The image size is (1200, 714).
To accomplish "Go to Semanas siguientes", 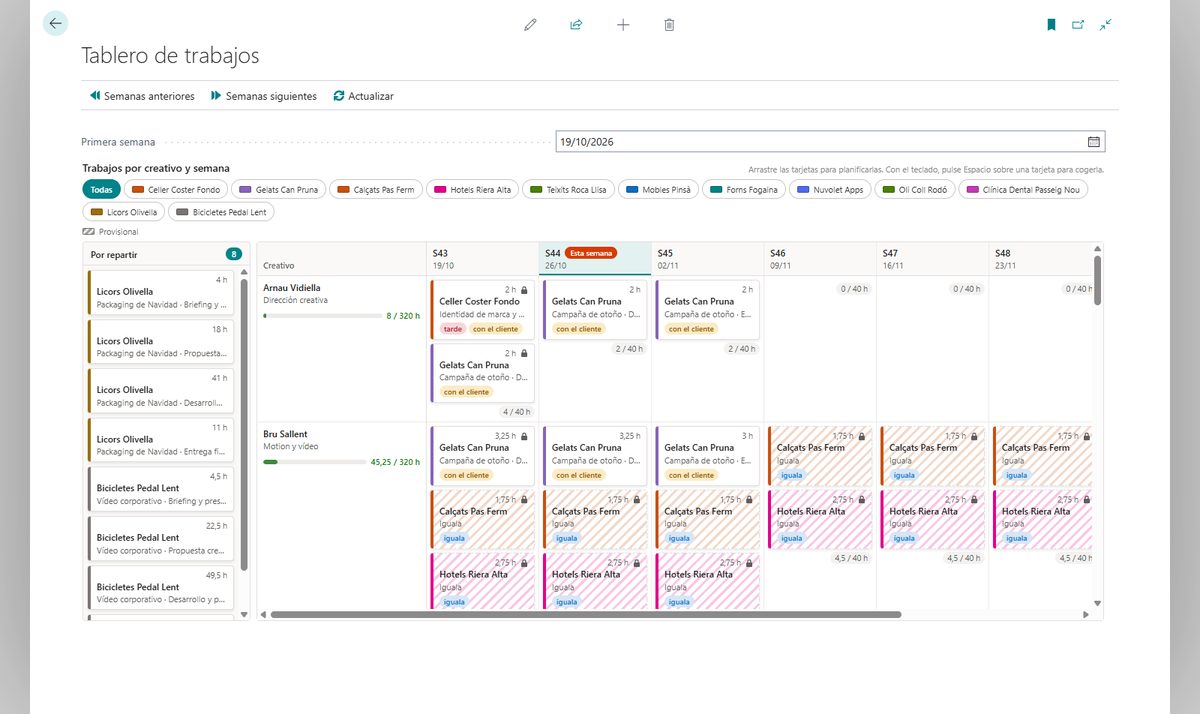I will (264, 96).
